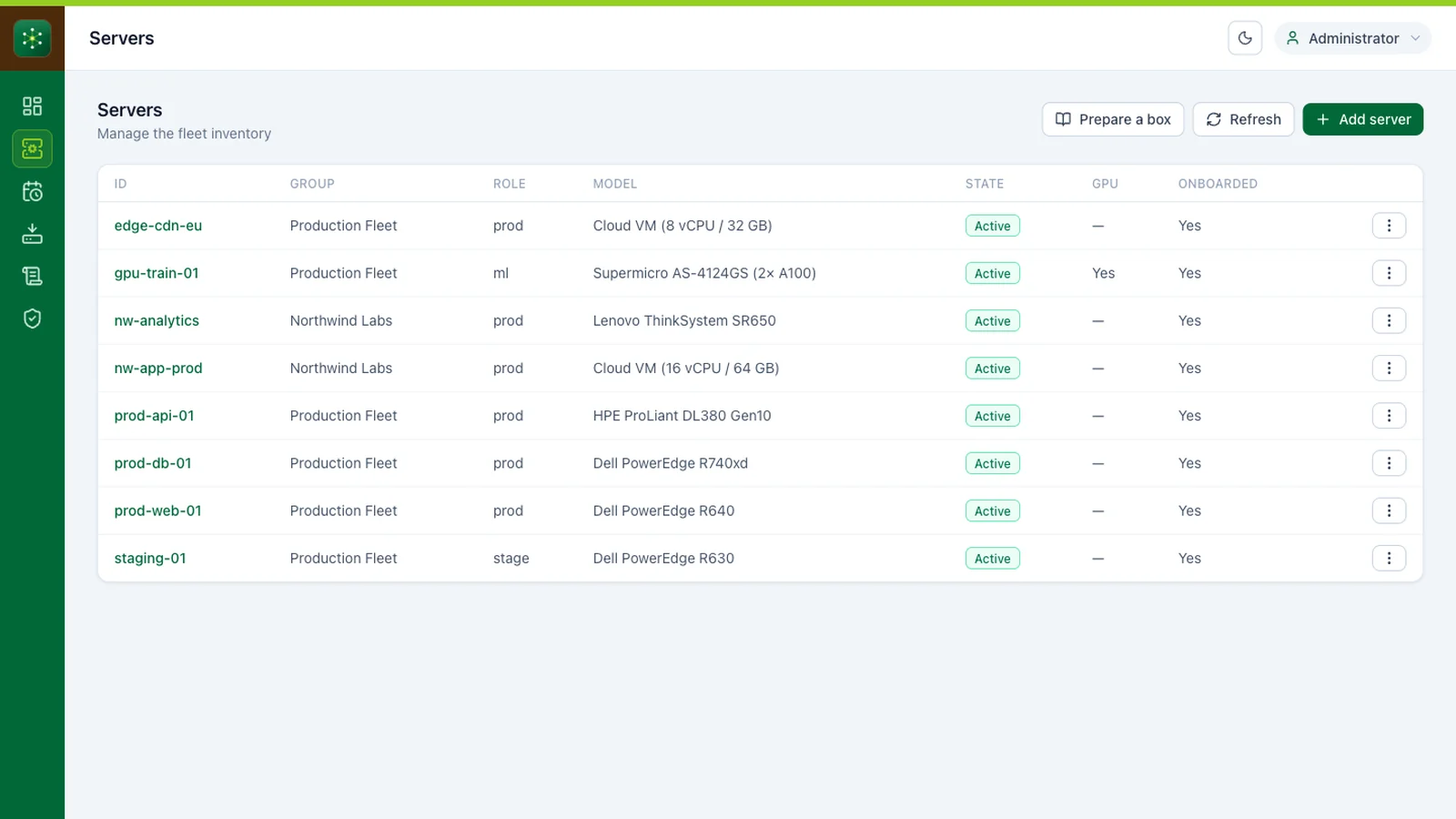Open row actions menu for nw-analytics
Viewport: 1456px width, 819px height.
(x=1389, y=320)
